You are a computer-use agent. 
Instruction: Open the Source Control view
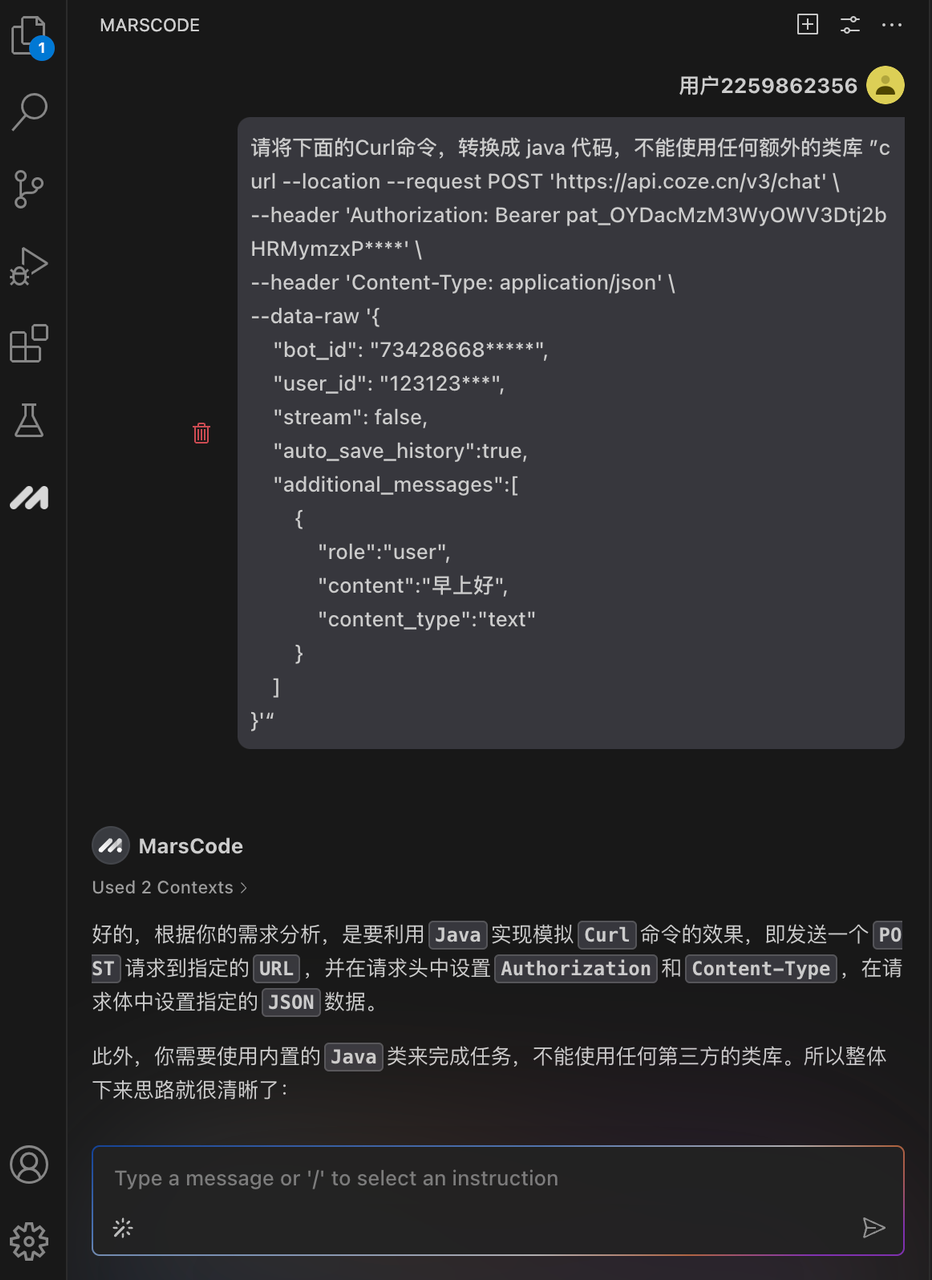[x=29, y=189]
